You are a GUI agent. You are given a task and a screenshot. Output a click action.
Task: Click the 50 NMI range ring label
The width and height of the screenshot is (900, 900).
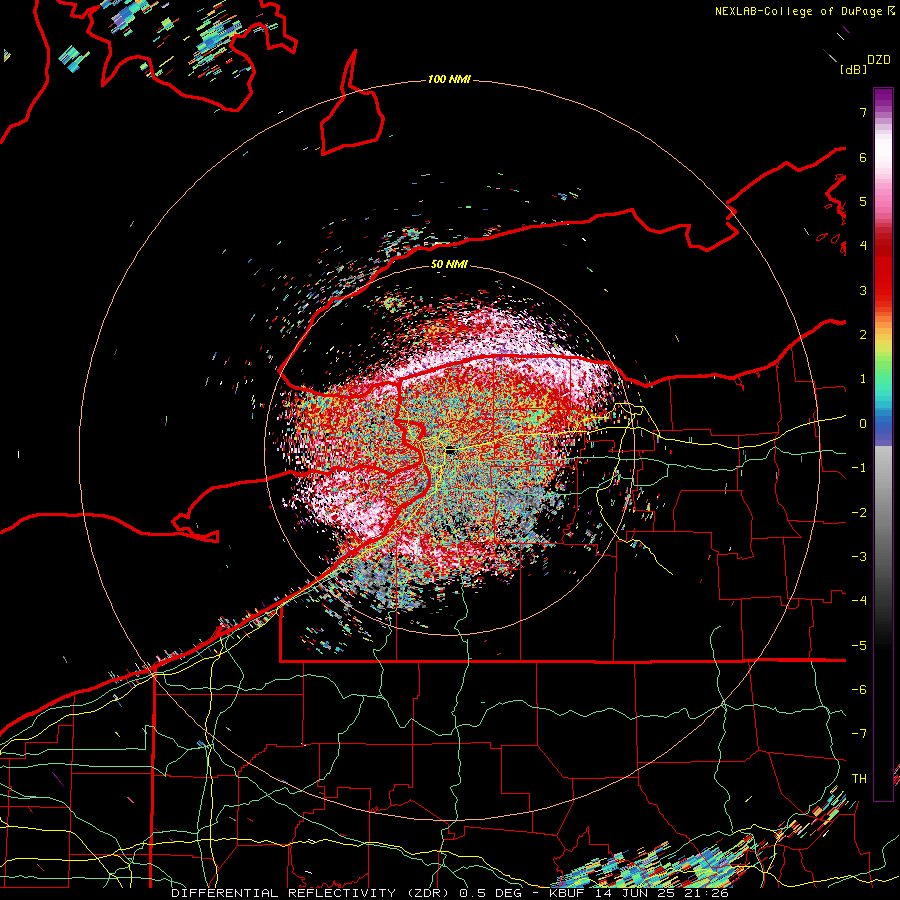[x=449, y=264]
